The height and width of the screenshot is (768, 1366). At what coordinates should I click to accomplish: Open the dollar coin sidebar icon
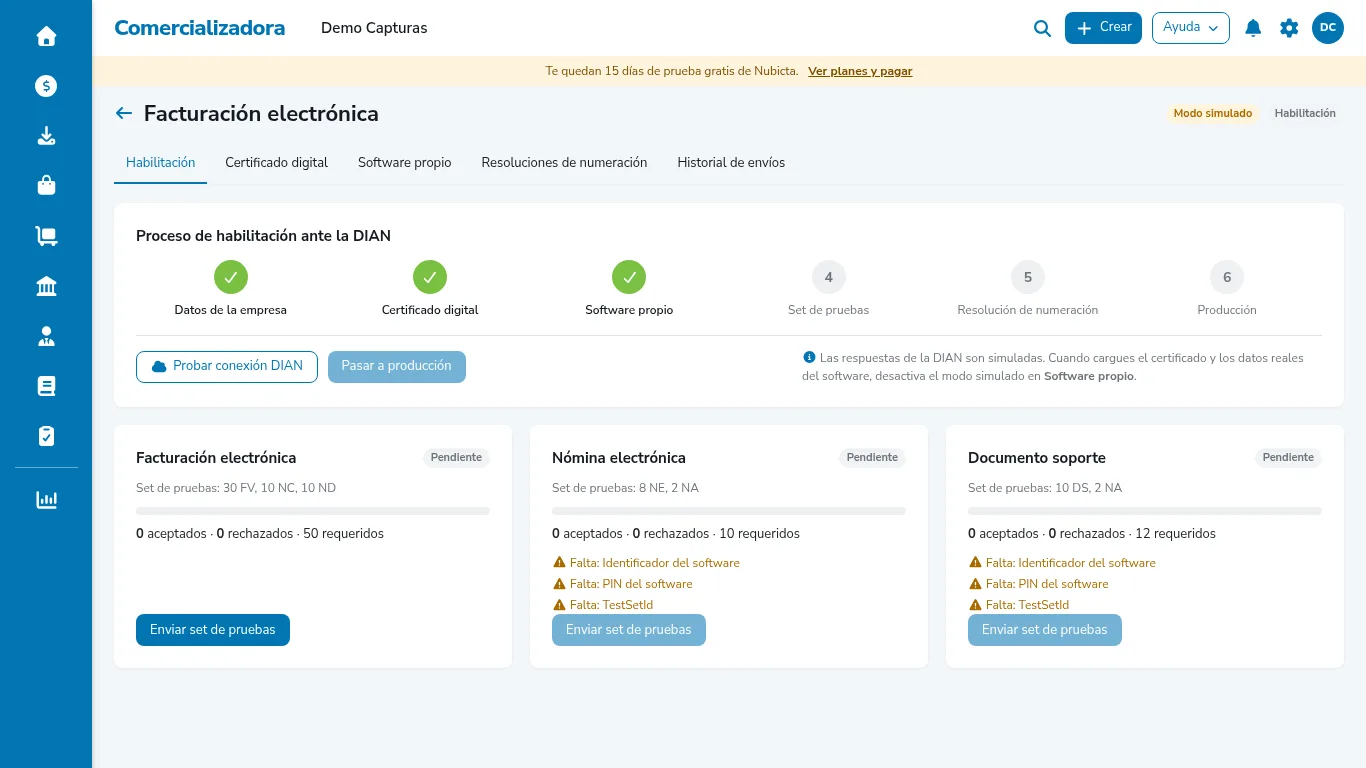tap(46, 86)
